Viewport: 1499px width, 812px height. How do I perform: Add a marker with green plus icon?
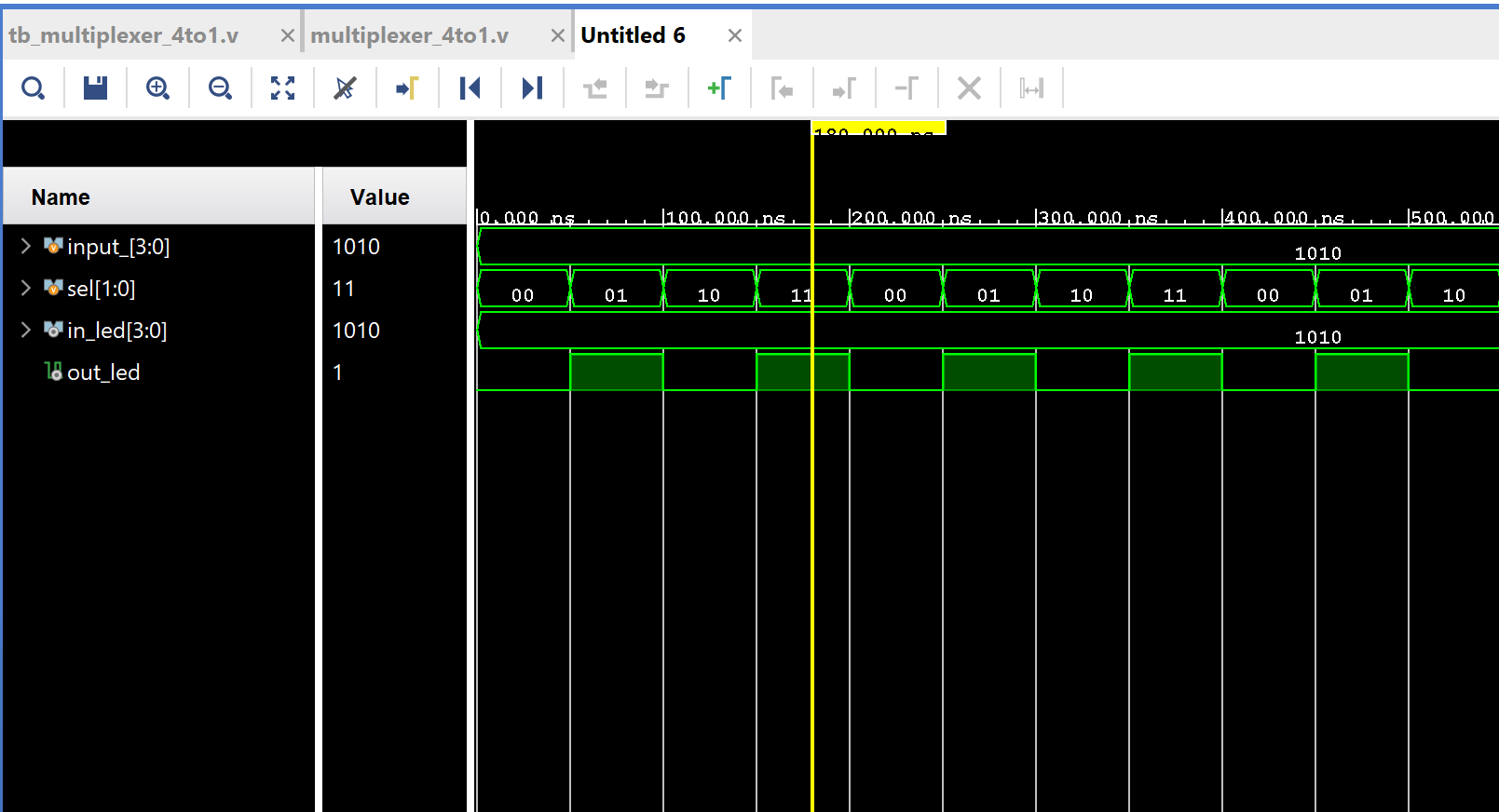[719, 88]
